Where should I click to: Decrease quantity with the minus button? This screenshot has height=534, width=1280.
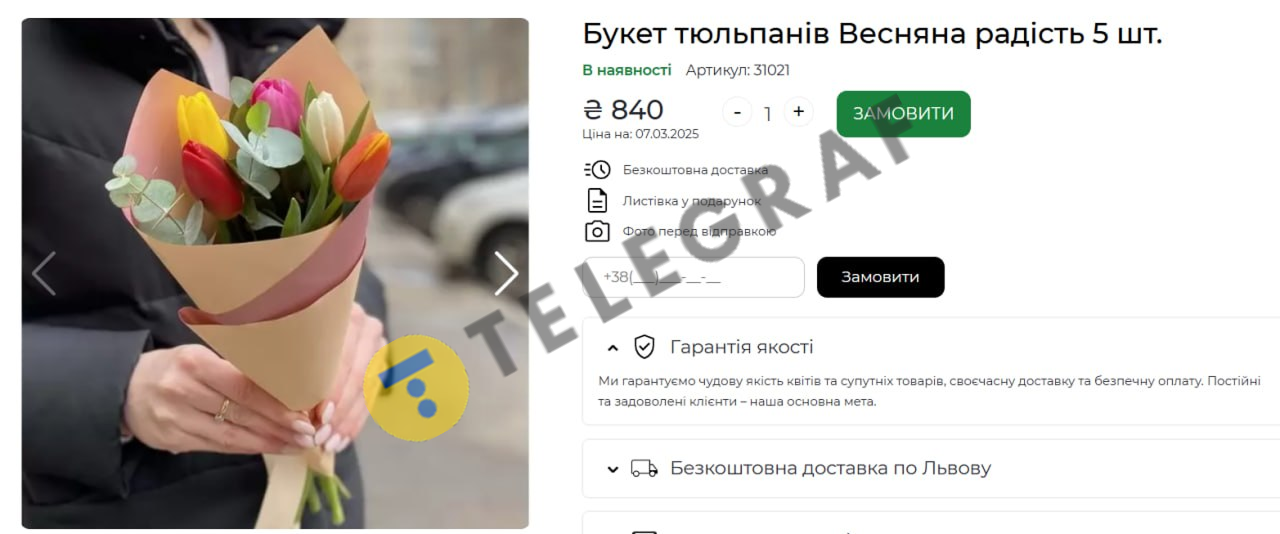tap(737, 112)
